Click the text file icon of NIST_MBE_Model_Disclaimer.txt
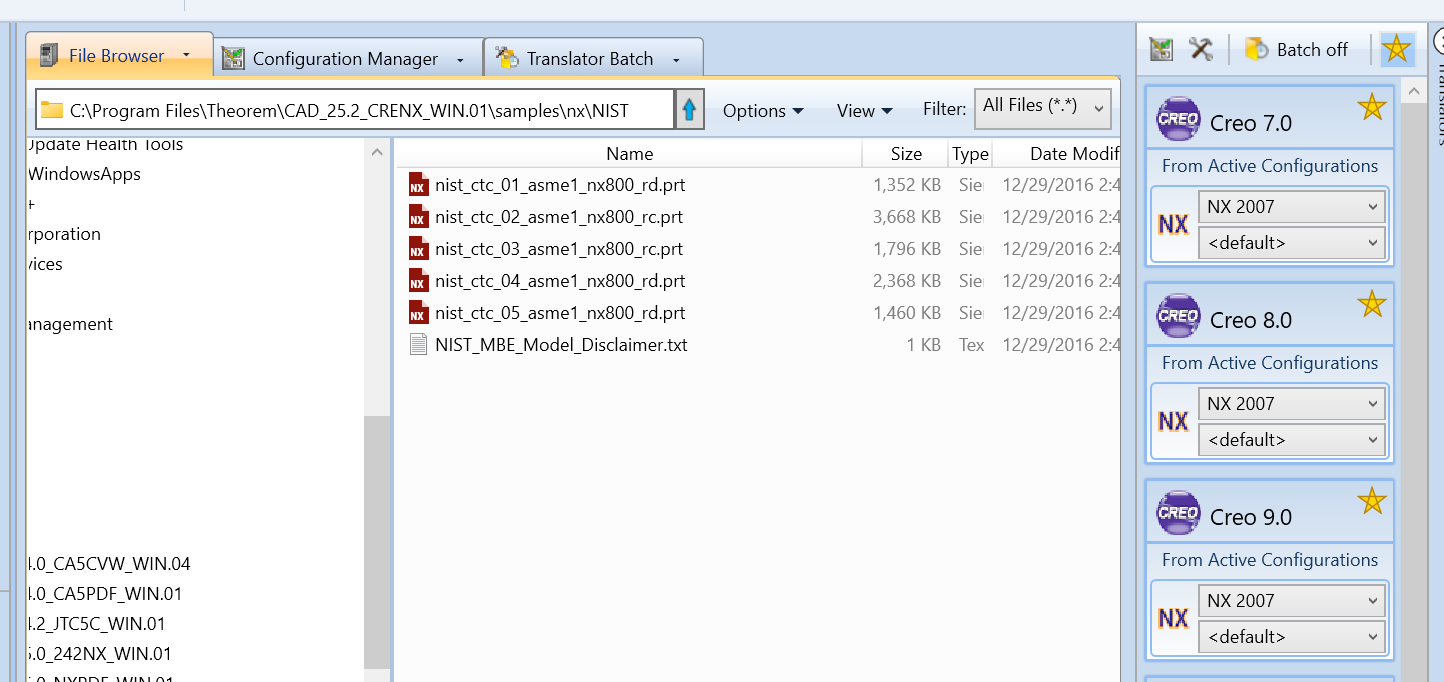The height and width of the screenshot is (682, 1444). point(418,345)
